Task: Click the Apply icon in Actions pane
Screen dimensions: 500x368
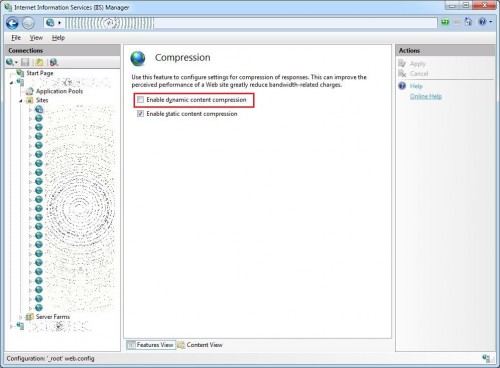Action: point(402,63)
